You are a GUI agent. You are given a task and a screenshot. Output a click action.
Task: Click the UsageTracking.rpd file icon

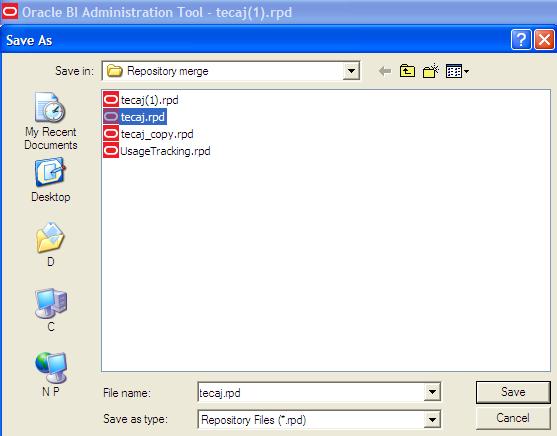[111, 151]
